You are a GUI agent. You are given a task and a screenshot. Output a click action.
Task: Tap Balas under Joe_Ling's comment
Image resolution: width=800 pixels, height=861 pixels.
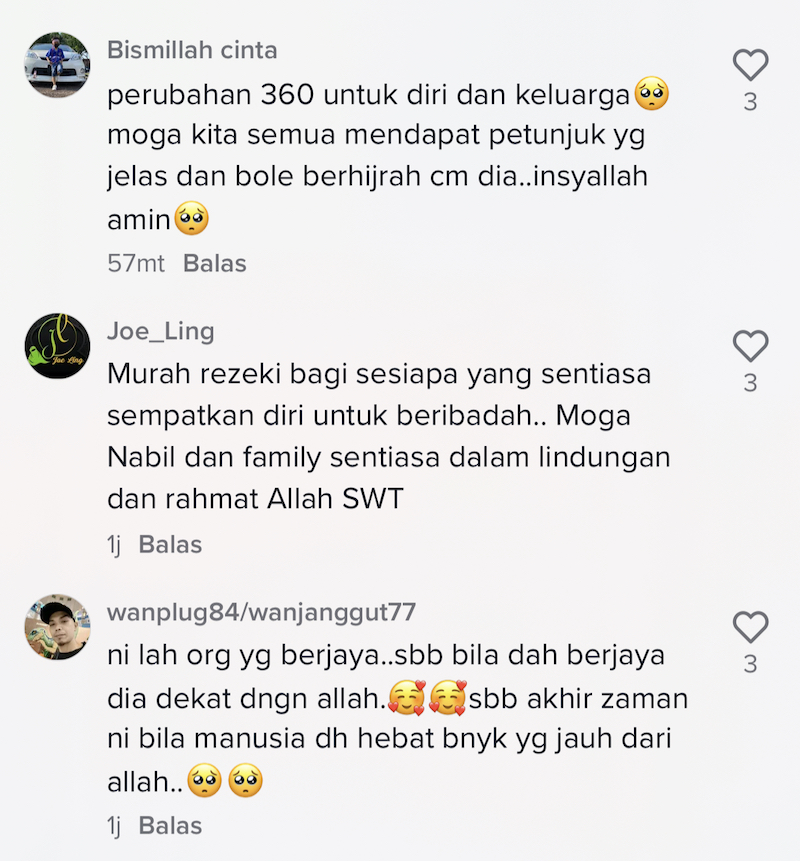170,545
